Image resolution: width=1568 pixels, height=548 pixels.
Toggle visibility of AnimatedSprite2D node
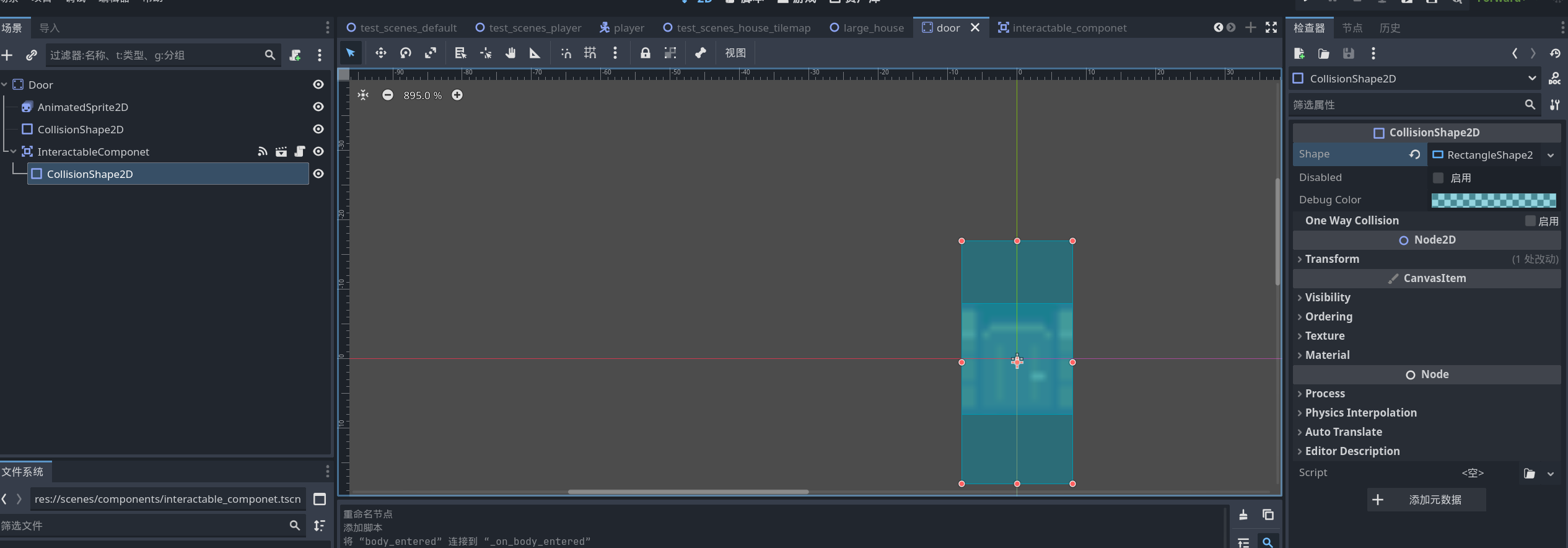click(318, 107)
